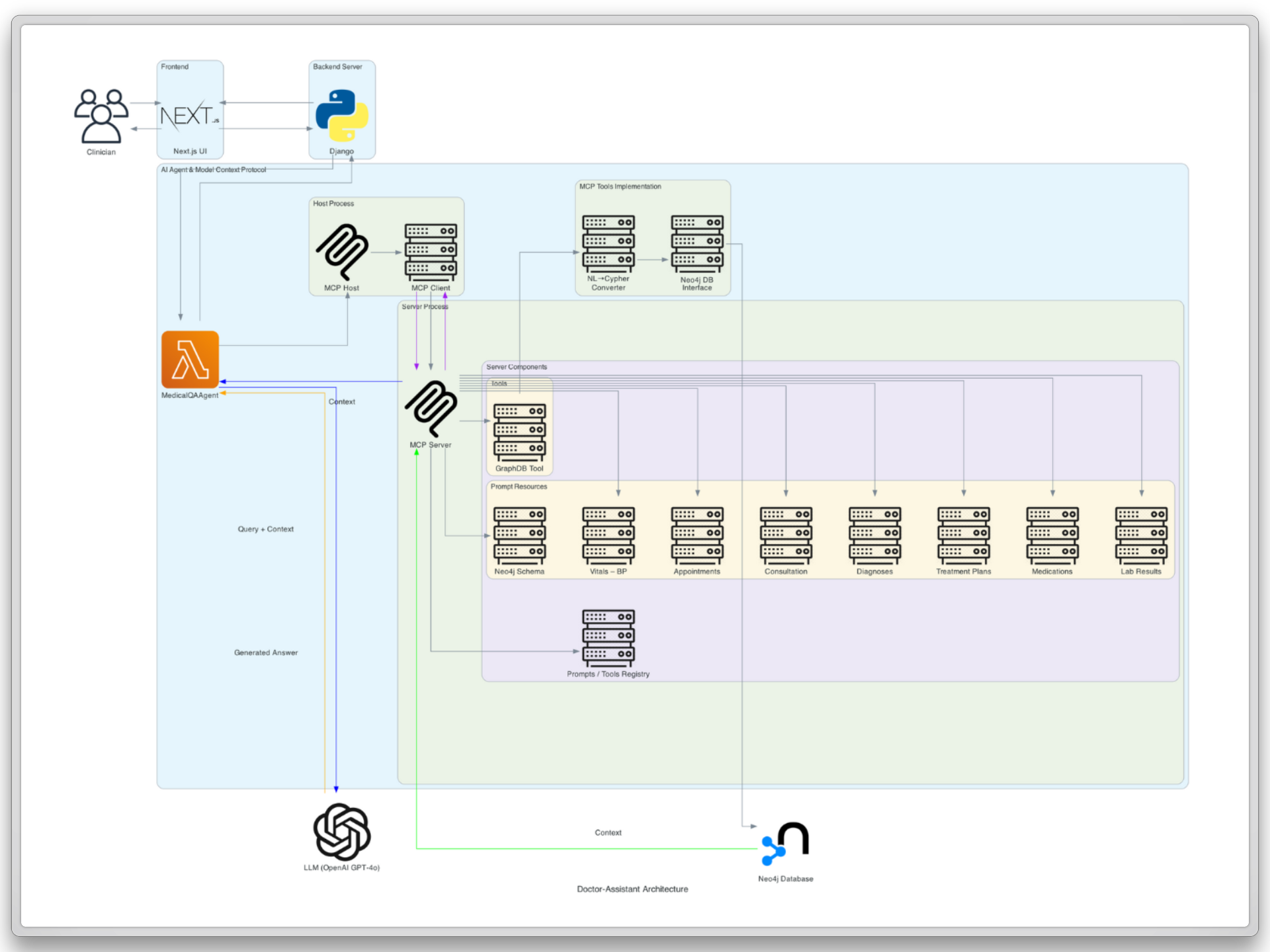Select the Prompt Resources label
The width and height of the screenshot is (1270, 952).
[x=519, y=487]
